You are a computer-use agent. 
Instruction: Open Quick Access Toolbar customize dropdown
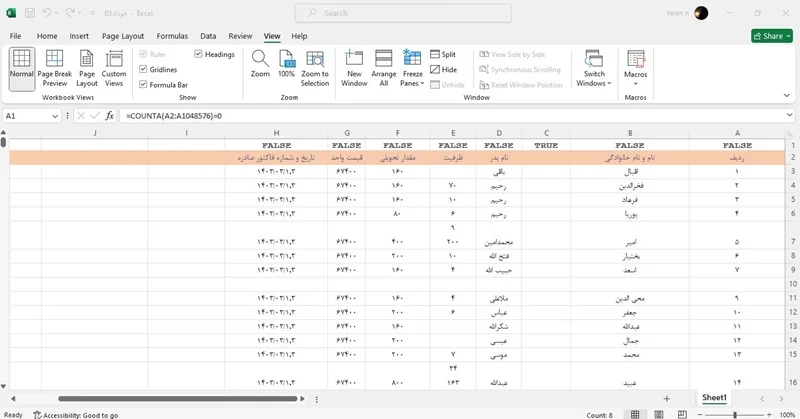[92, 13]
